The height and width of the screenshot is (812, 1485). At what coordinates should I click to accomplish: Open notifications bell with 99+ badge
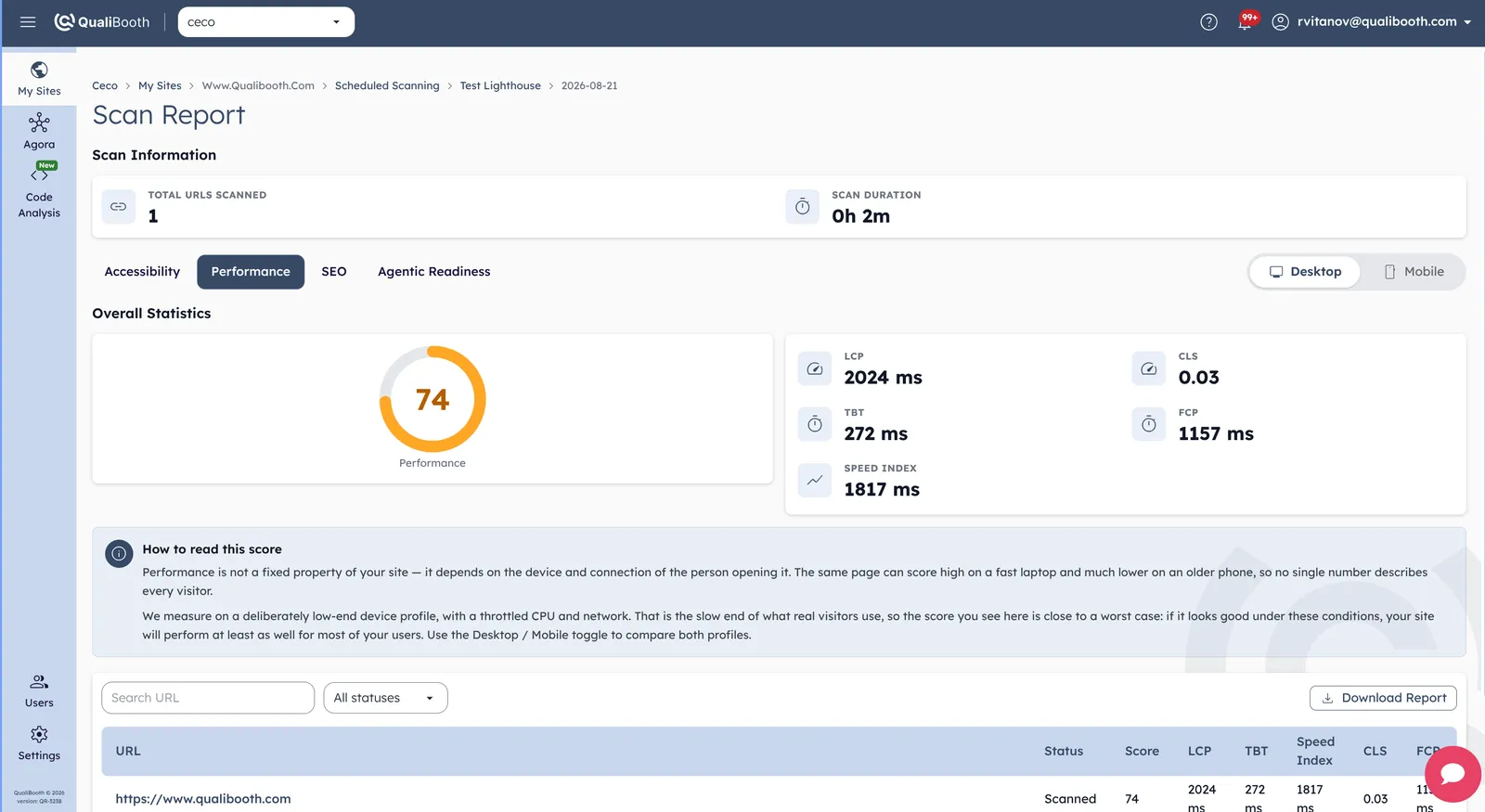[1246, 20]
